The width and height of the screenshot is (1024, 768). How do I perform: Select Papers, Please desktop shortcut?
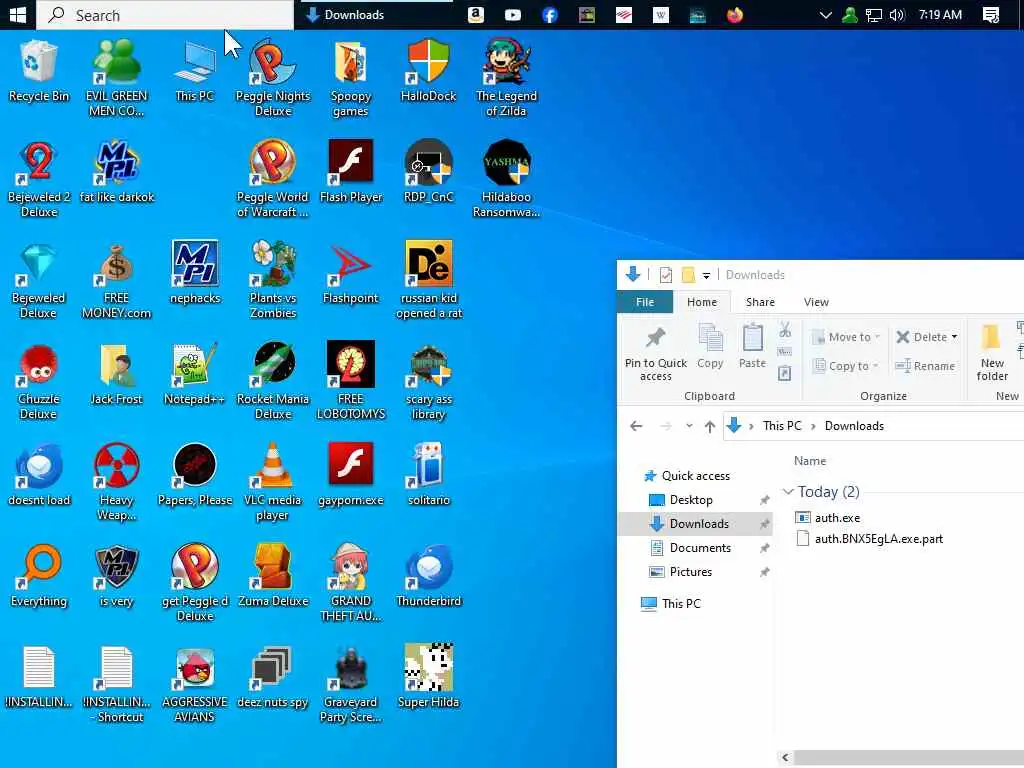click(195, 475)
